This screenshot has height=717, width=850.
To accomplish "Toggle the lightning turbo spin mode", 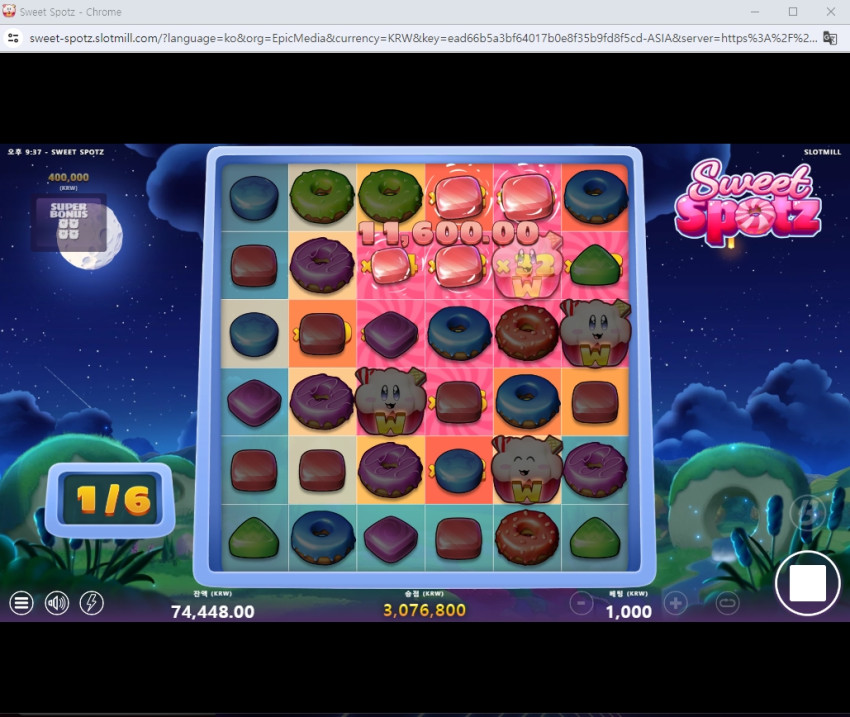I will pyautogui.click(x=92, y=603).
